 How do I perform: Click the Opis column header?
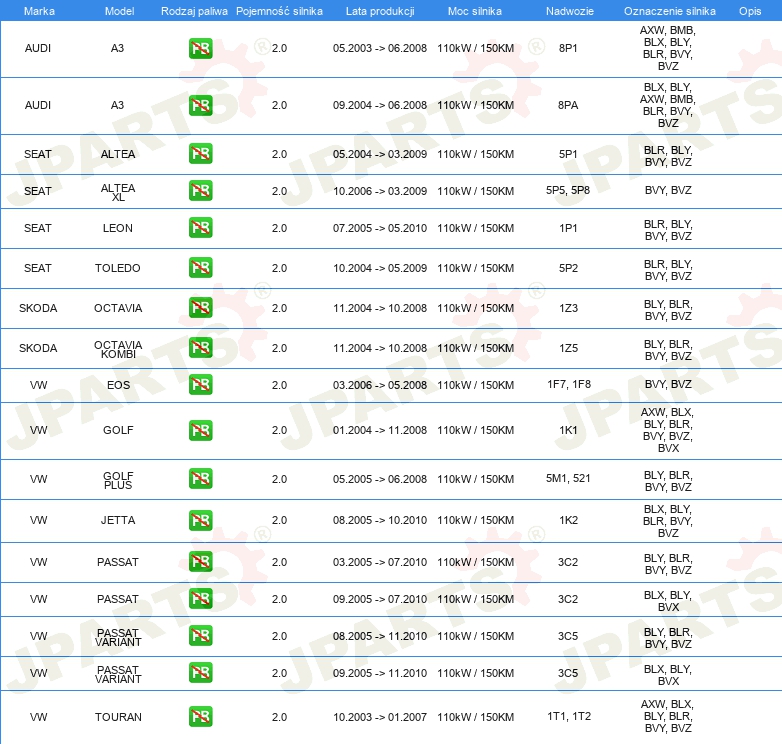[750, 11]
